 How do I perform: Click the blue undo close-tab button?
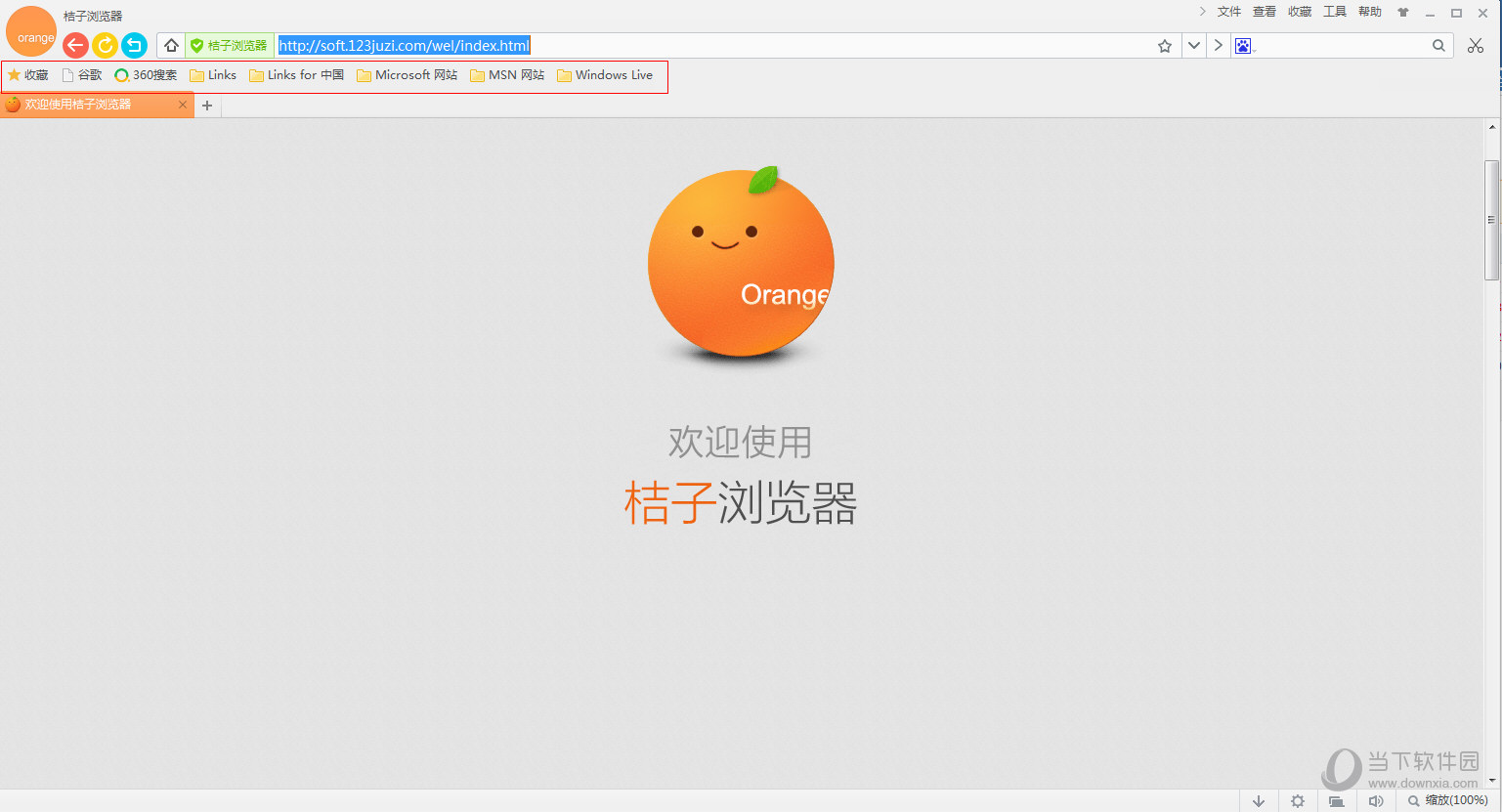click(x=134, y=45)
